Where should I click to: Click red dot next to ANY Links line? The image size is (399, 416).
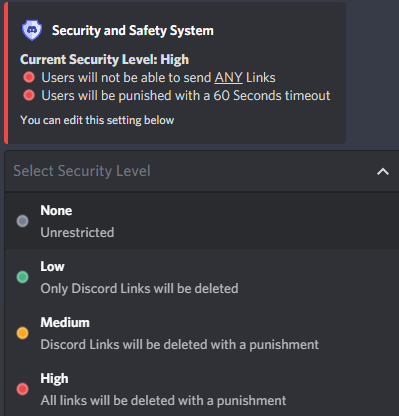(x=29, y=77)
